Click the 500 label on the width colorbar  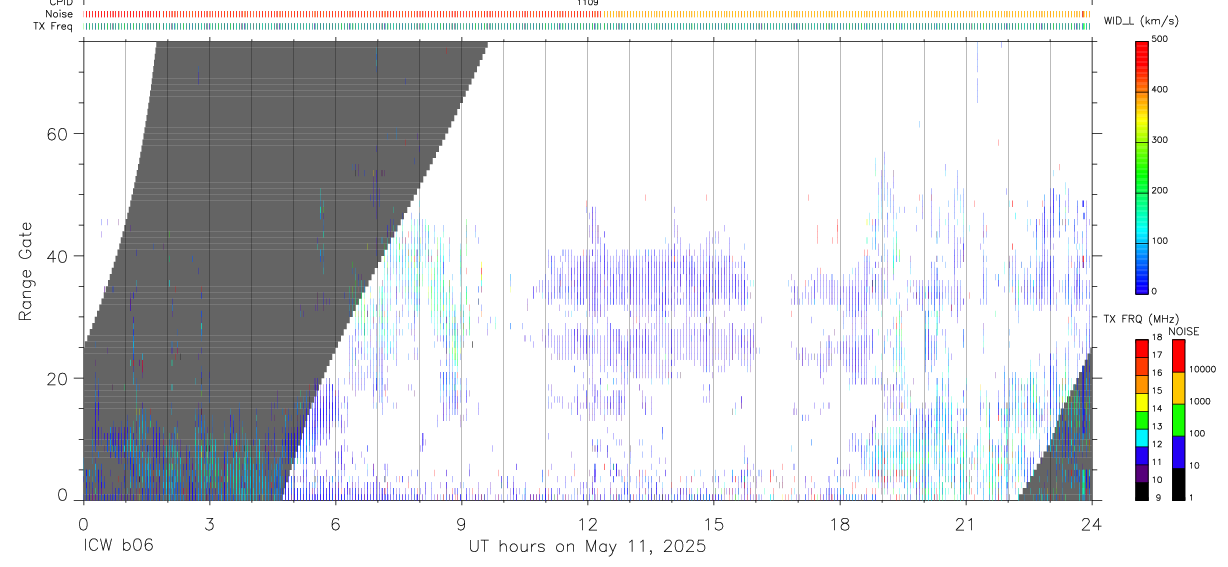pos(1160,39)
